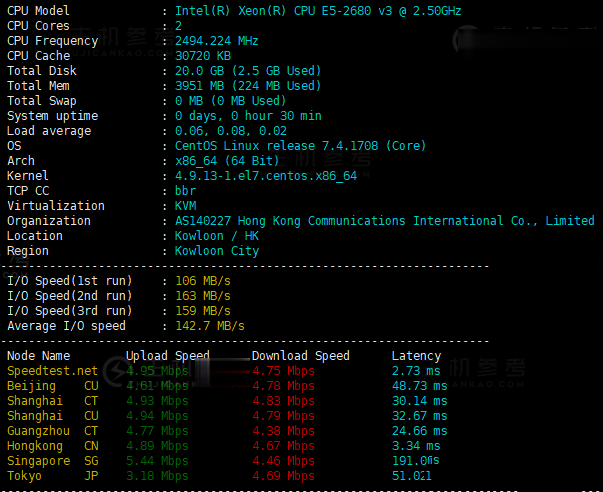Select latency value 30.14 ms
The height and width of the screenshot is (492, 603).
coord(420,401)
